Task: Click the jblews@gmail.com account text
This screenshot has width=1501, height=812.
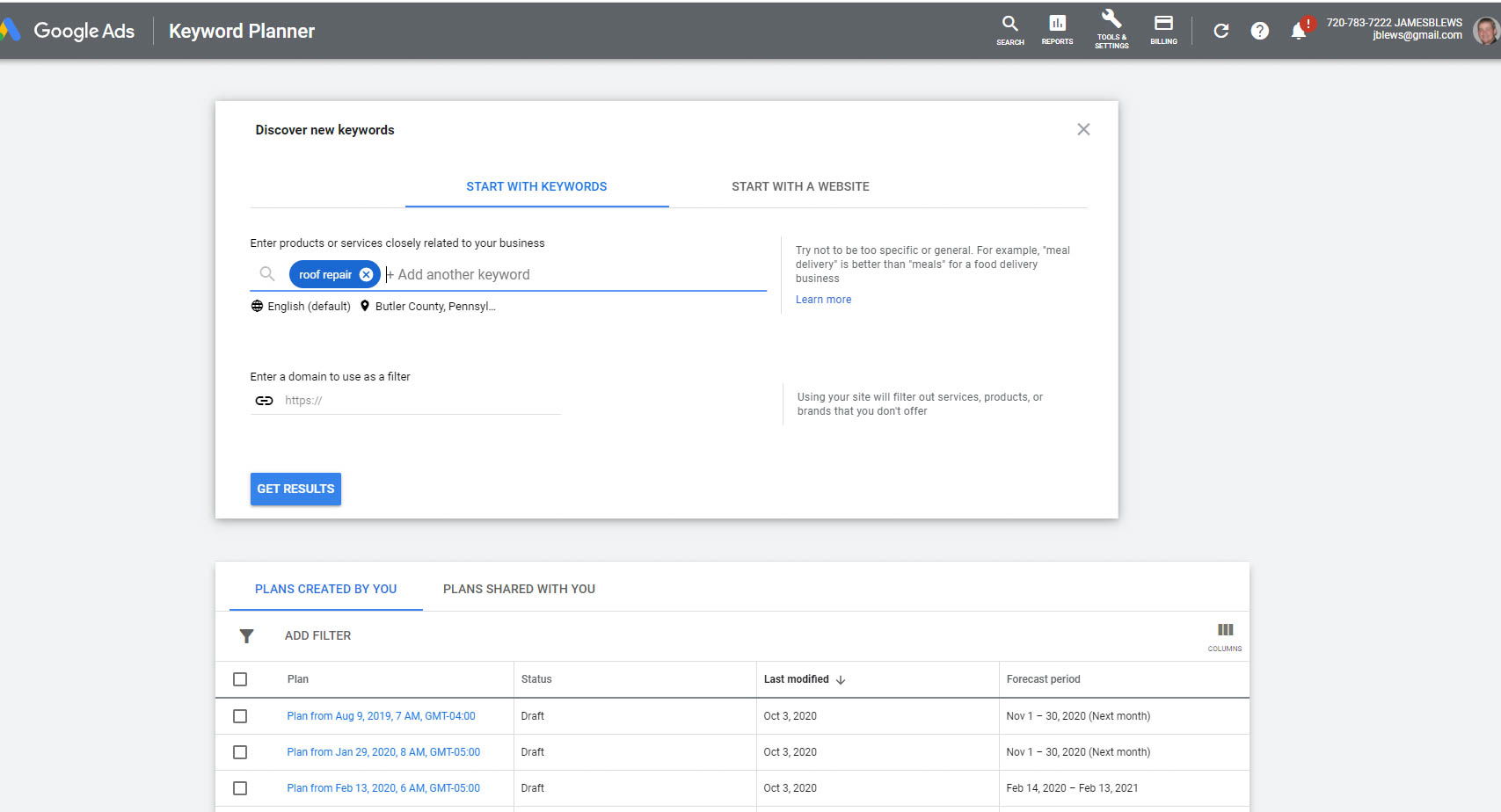Action: pos(1417,35)
